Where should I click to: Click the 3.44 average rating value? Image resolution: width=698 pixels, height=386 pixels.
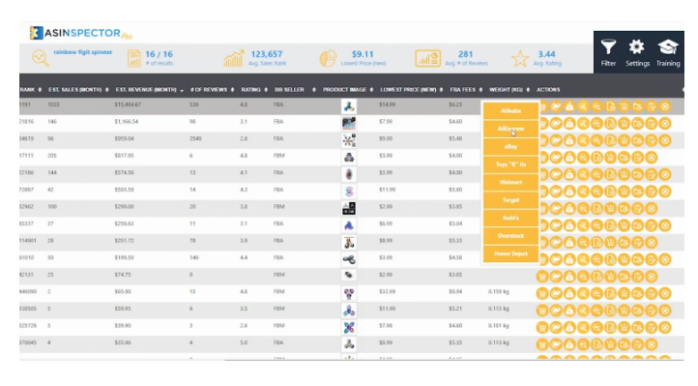point(546,54)
